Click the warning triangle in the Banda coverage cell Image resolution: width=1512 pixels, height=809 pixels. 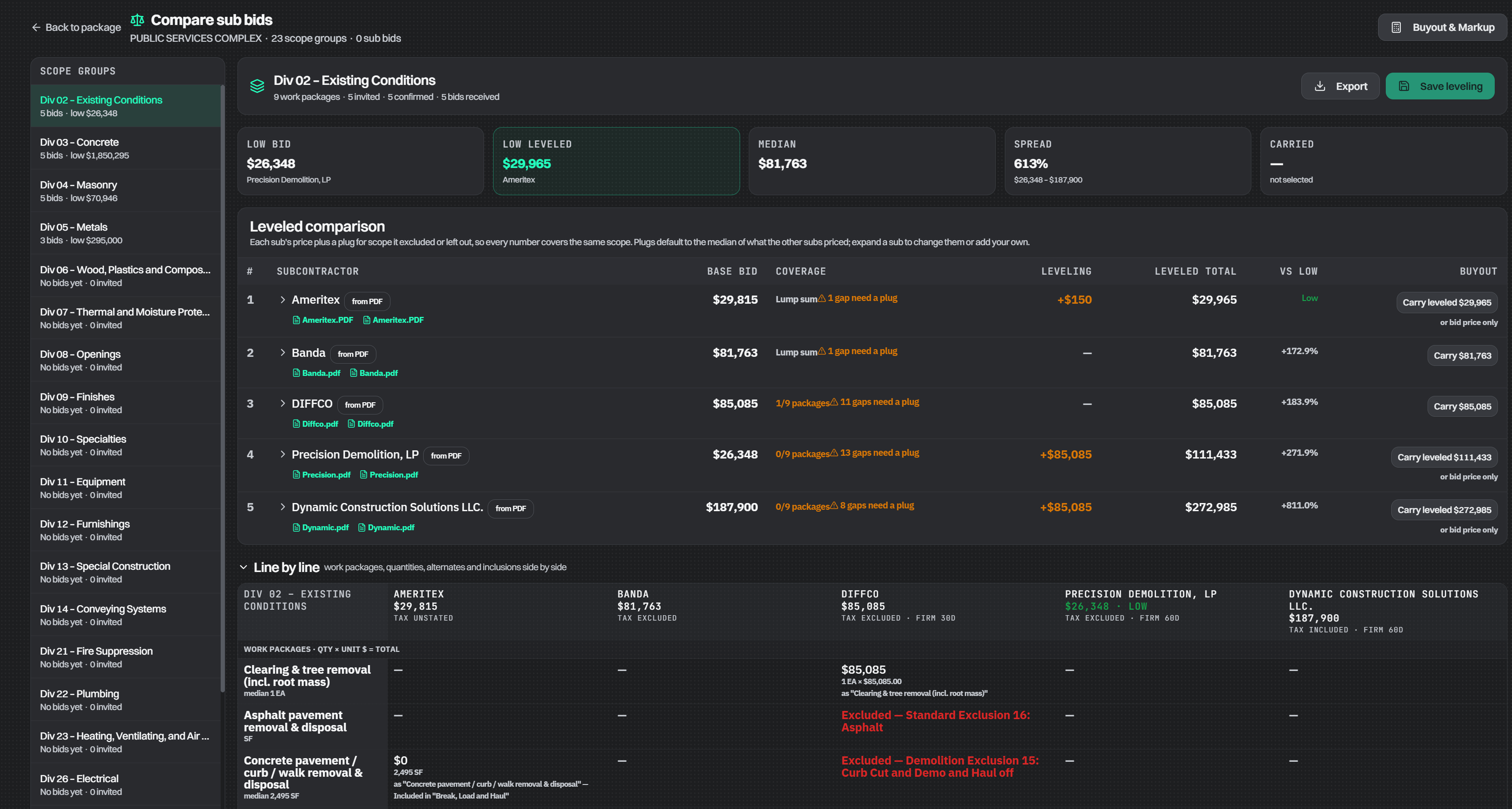coord(822,351)
